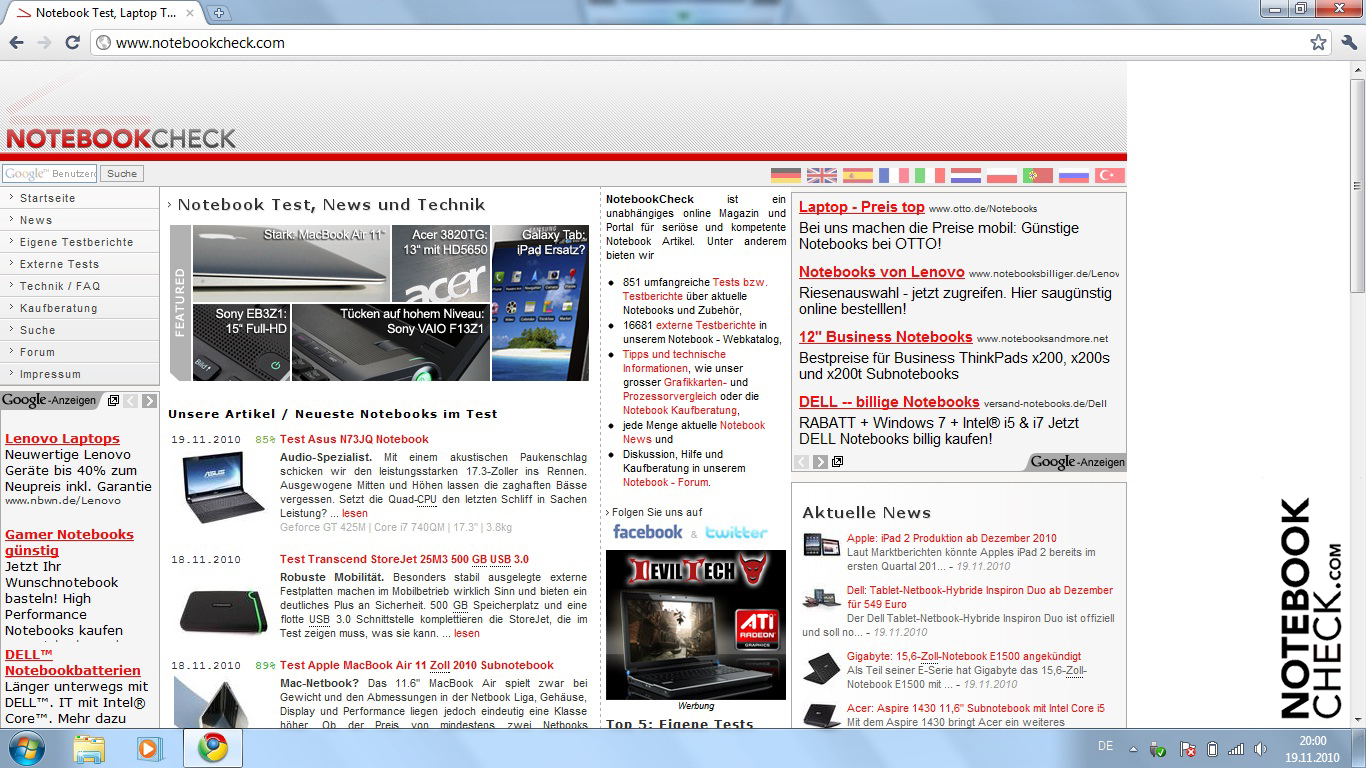Open Windows Explorer from taskbar
This screenshot has width=1366, height=768.
point(89,748)
